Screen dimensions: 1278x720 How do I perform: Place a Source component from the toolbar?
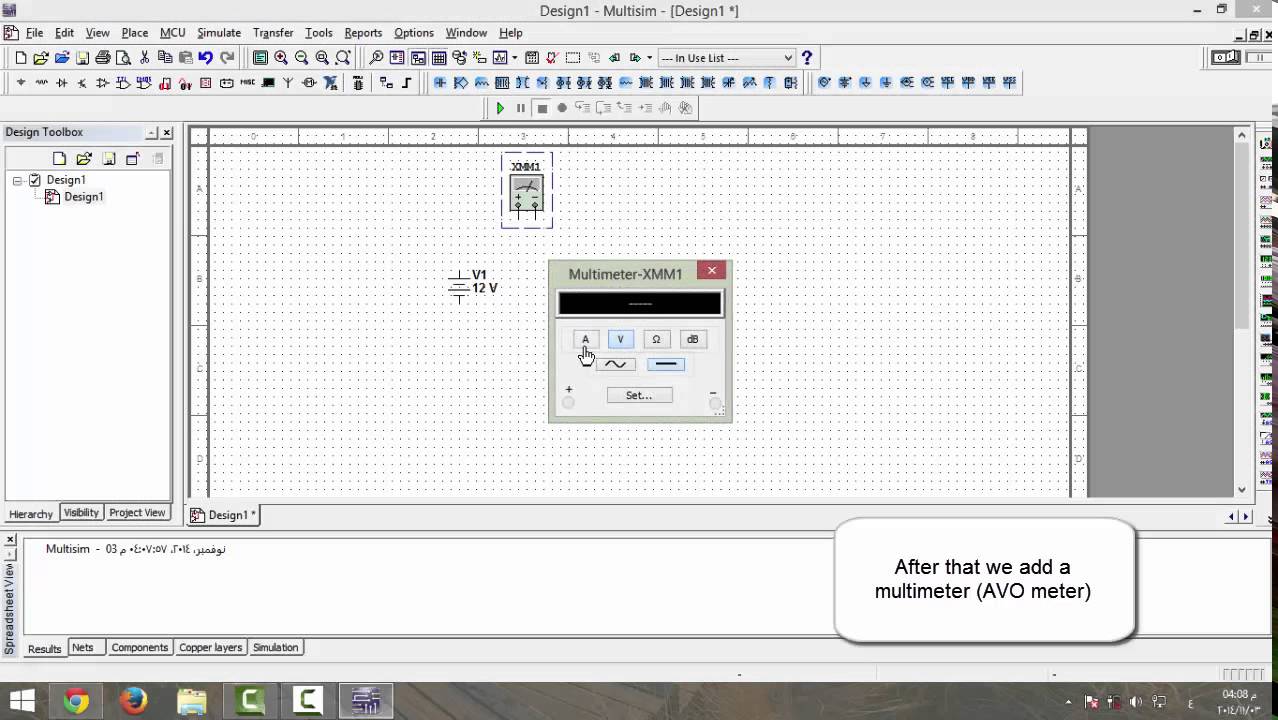[x=21, y=83]
